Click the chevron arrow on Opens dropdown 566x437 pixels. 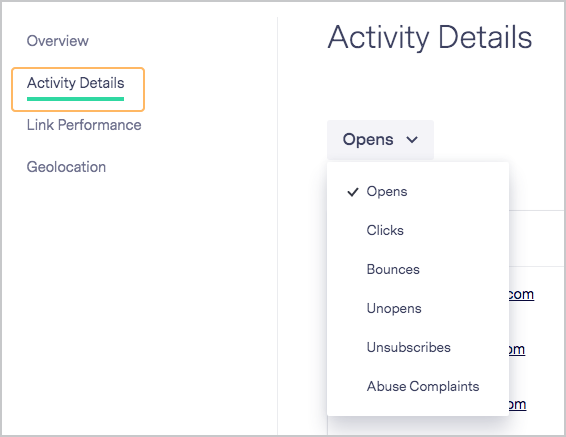click(x=412, y=140)
